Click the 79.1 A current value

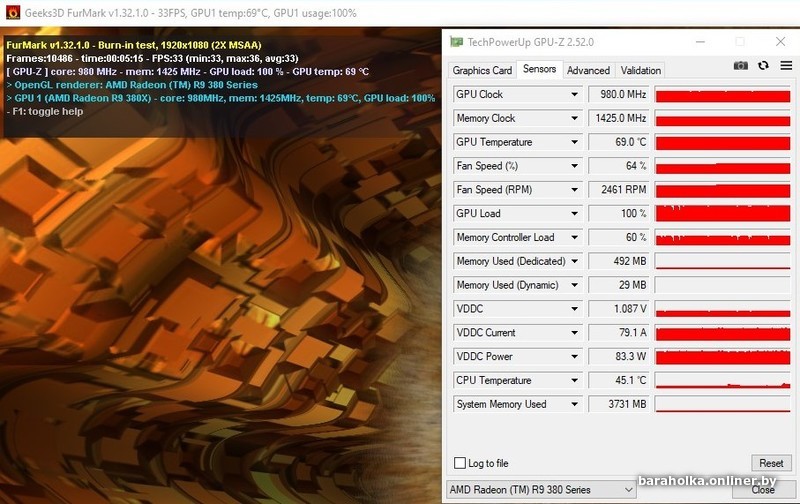pyautogui.click(x=618, y=333)
